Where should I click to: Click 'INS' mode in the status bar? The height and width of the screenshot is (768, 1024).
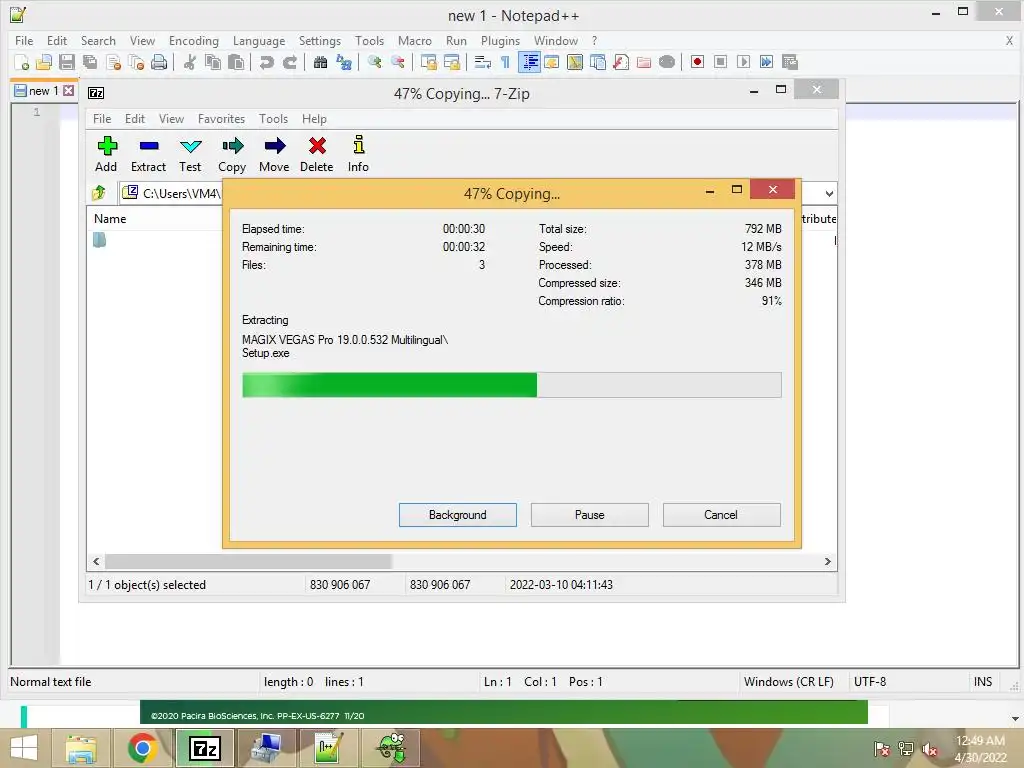tap(983, 682)
